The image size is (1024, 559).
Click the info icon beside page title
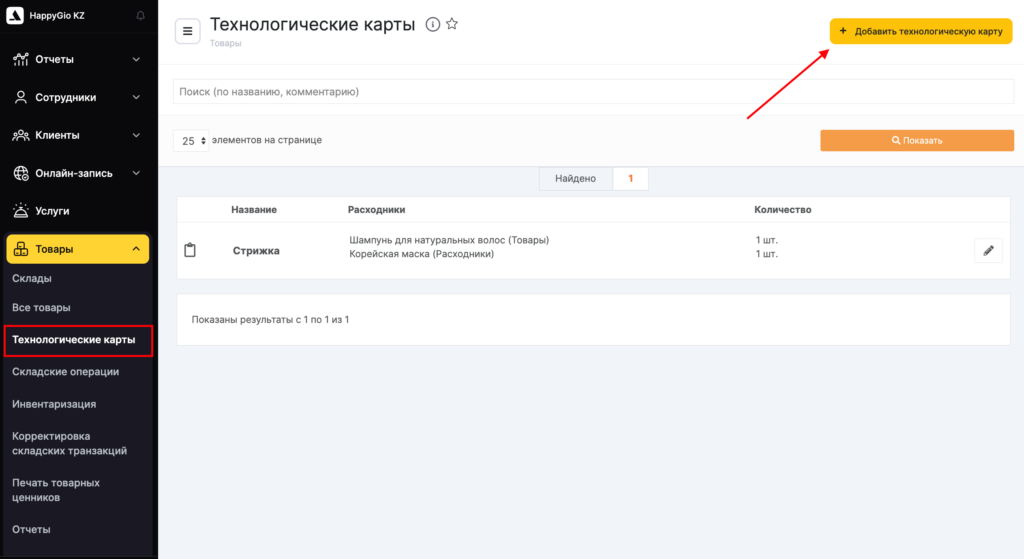click(432, 25)
